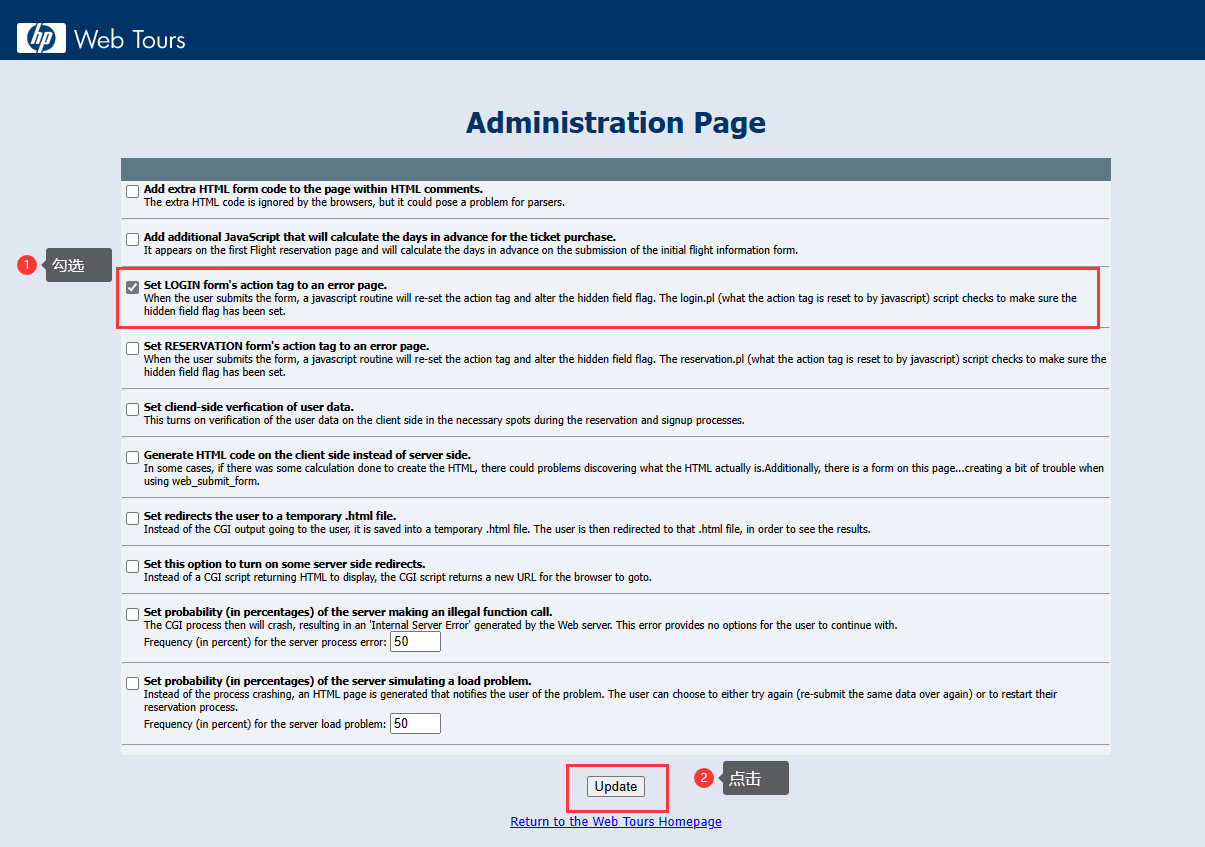Viewport: 1205px width, 847px height.
Task: Uncheck Set LOGIN form's action tag checkbox
Action: (132, 287)
